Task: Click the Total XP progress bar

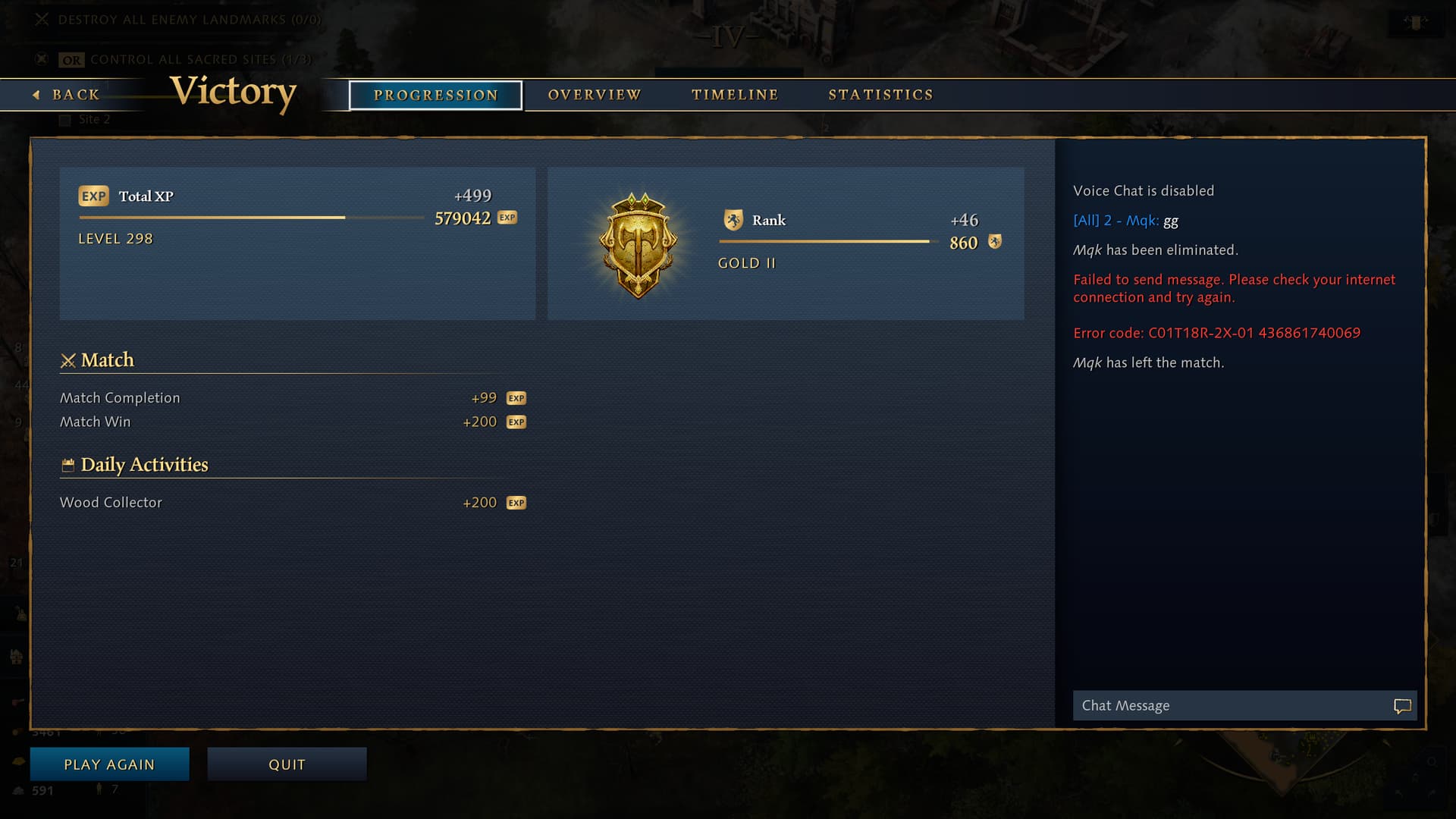Action: [x=251, y=218]
